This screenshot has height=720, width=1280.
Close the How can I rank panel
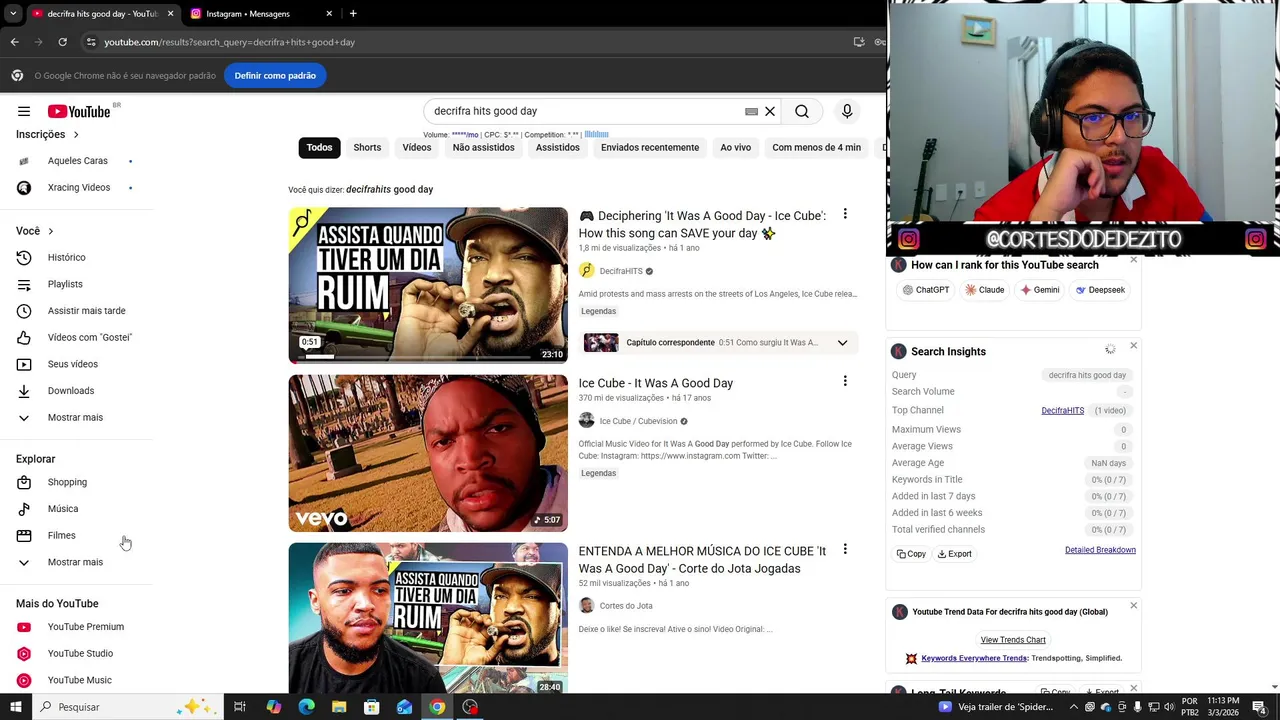click(x=1133, y=260)
